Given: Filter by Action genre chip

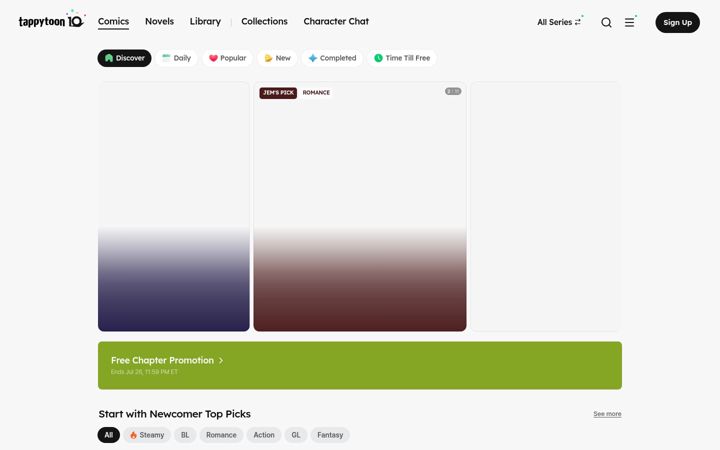Looking at the screenshot, I should click(x=264, y=435).
